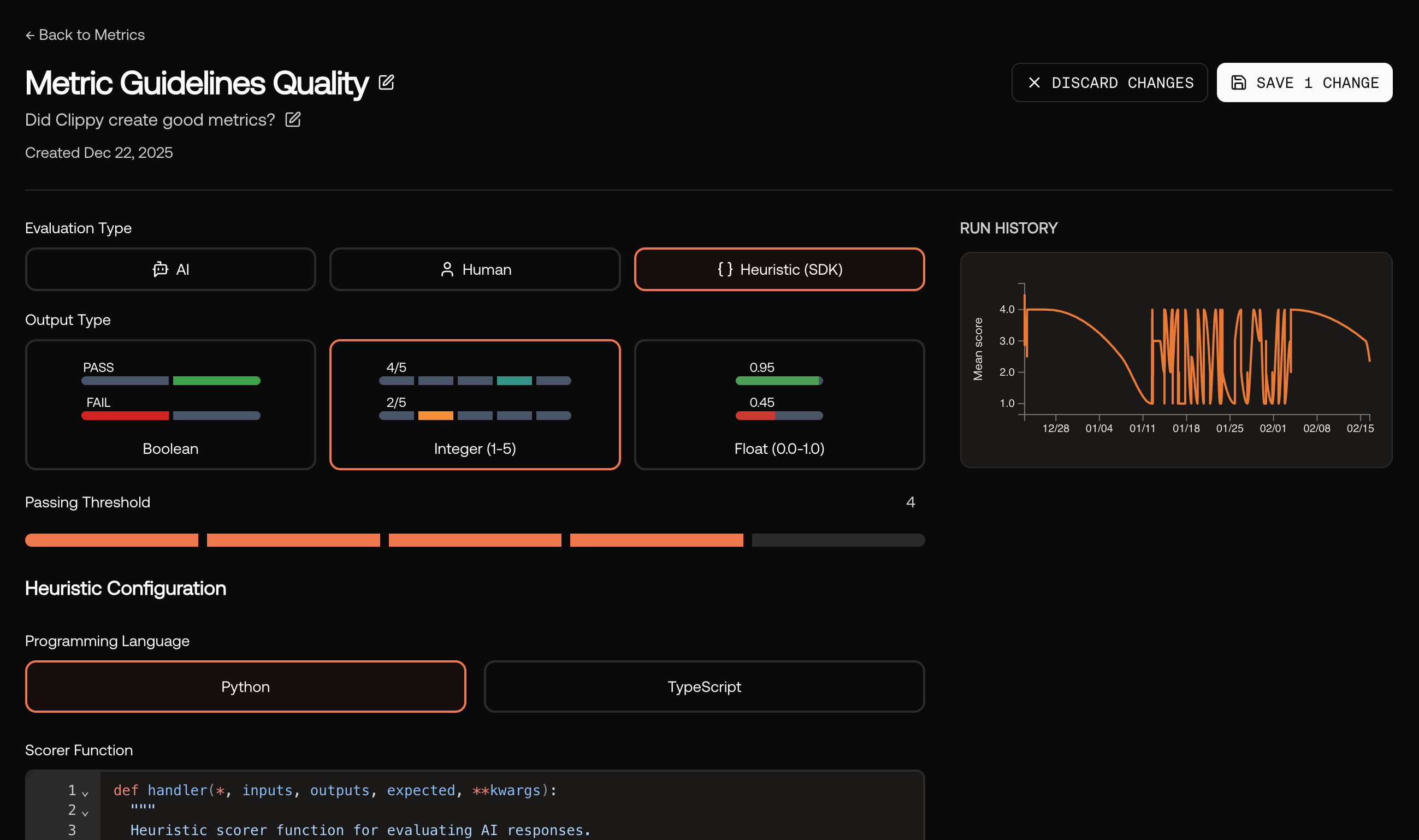Choose Integer (1-5) output type
Image resolution: width=1419 pixels, height=840 pixels.
[475, 405]
